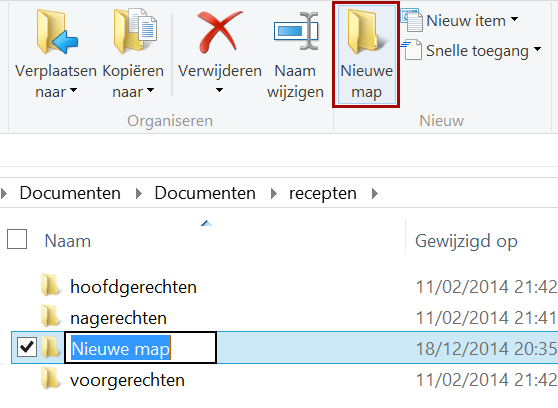Click the Naam wijzigen rename icon
This screenshot has height=408, width=558.
click(296, 31)
